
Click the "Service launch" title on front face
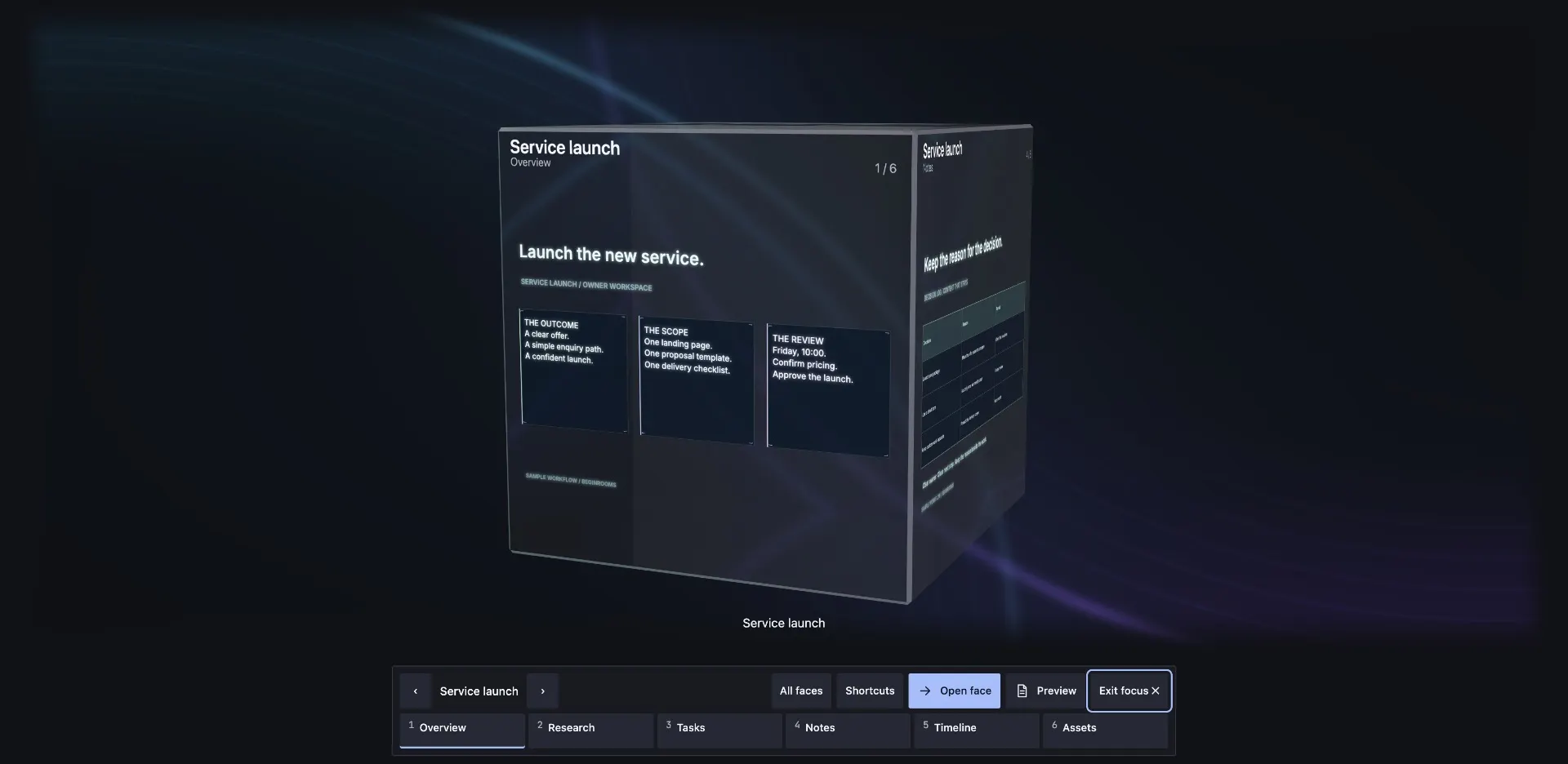[564, 148]
